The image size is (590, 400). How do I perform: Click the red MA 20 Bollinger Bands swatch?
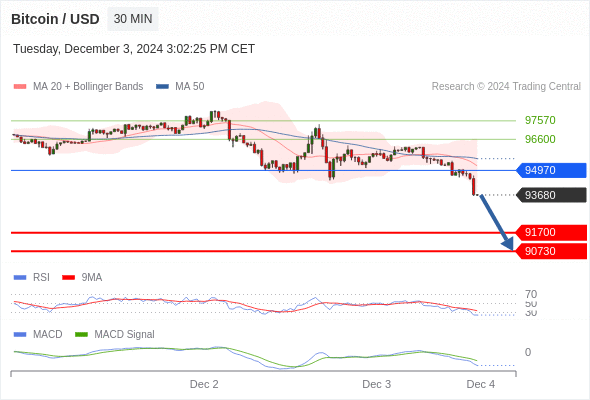coord(20,87)
